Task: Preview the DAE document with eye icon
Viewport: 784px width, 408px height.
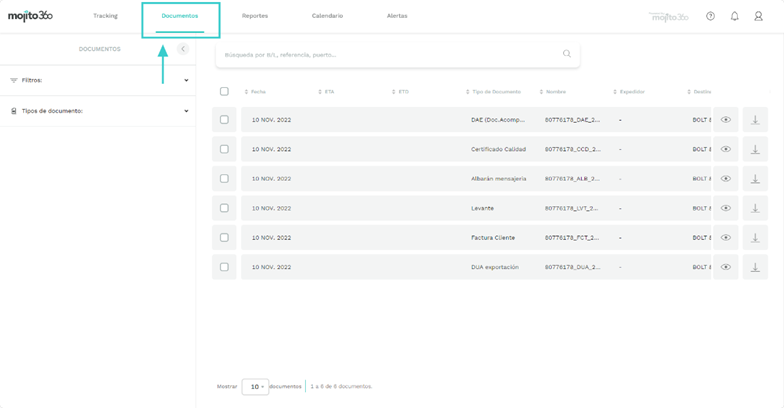Action: (x=726, y=120)
